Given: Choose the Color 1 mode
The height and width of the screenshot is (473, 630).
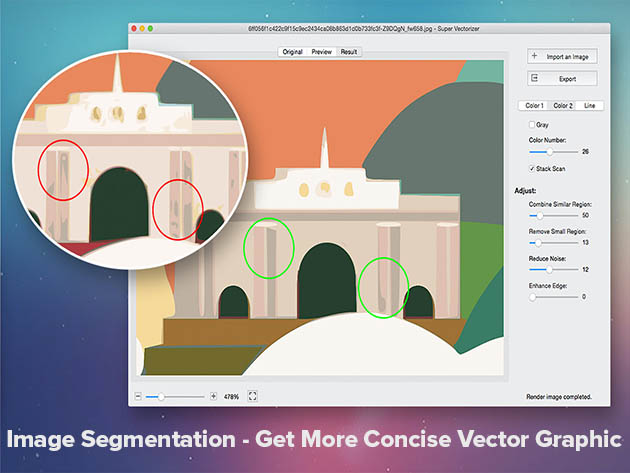Looking at the screenshot, I should [534, 105].
